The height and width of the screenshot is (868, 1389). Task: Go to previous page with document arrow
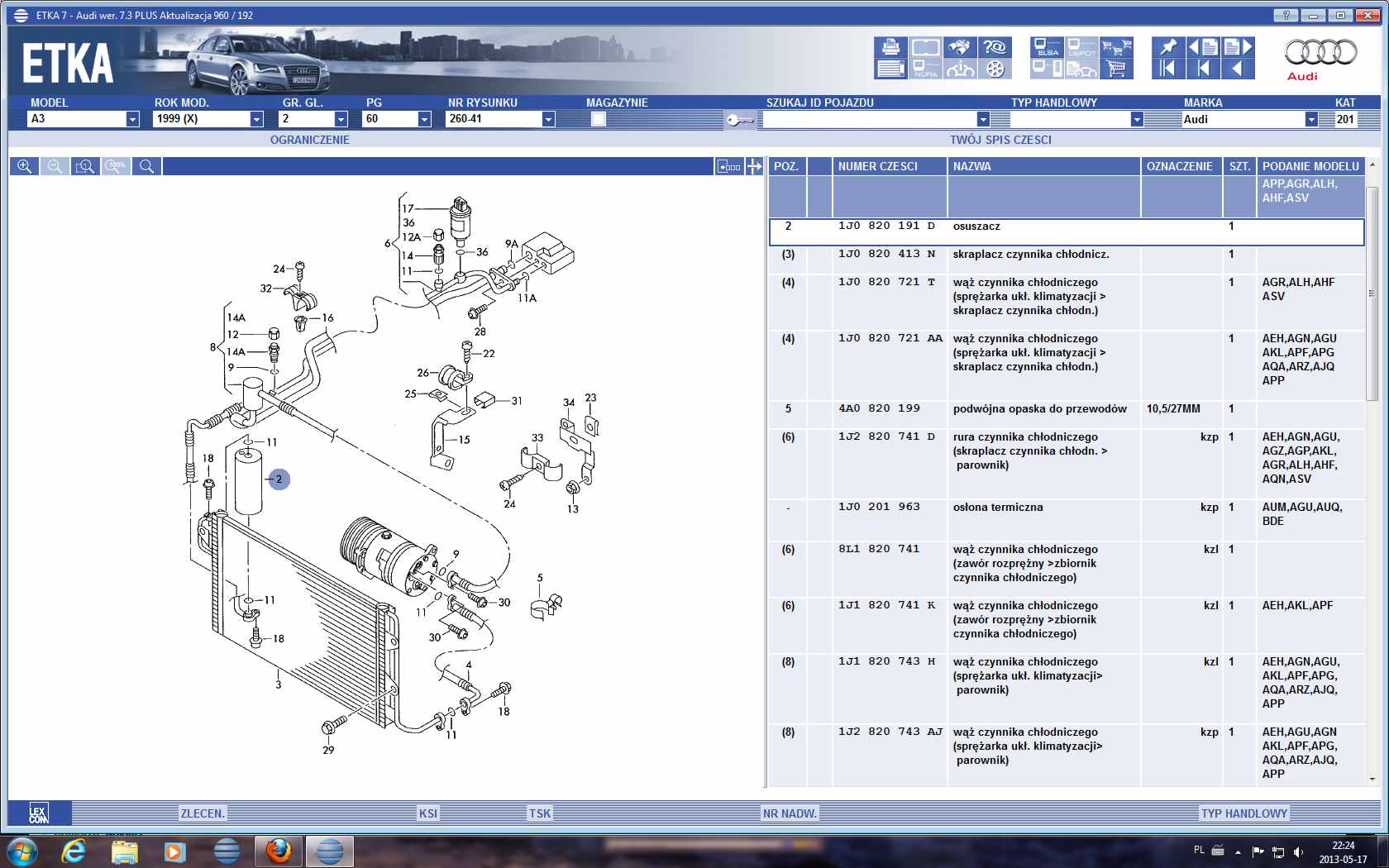pos(1203,47)
